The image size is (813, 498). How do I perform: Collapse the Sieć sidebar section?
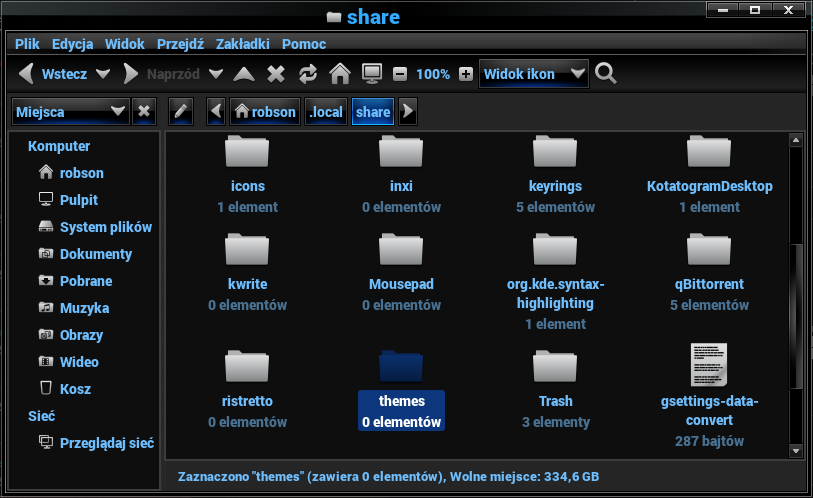pyautogui.click(x=41, y=416)
